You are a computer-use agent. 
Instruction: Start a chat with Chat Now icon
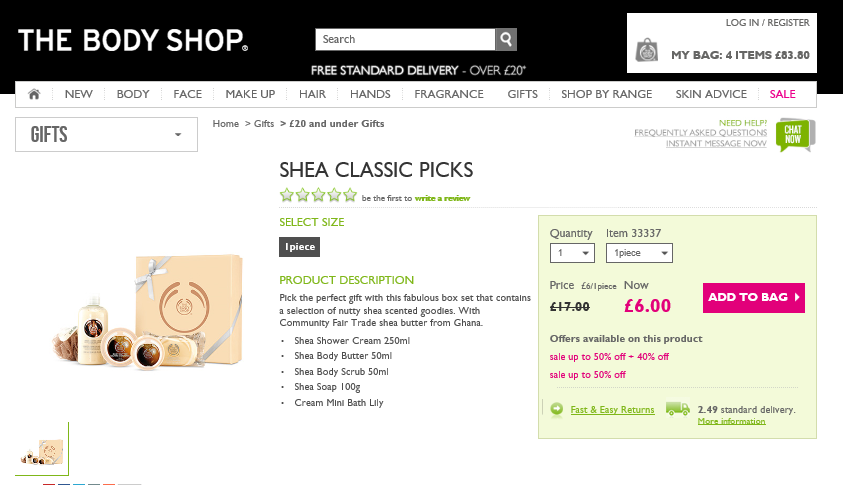pos(795,134)
